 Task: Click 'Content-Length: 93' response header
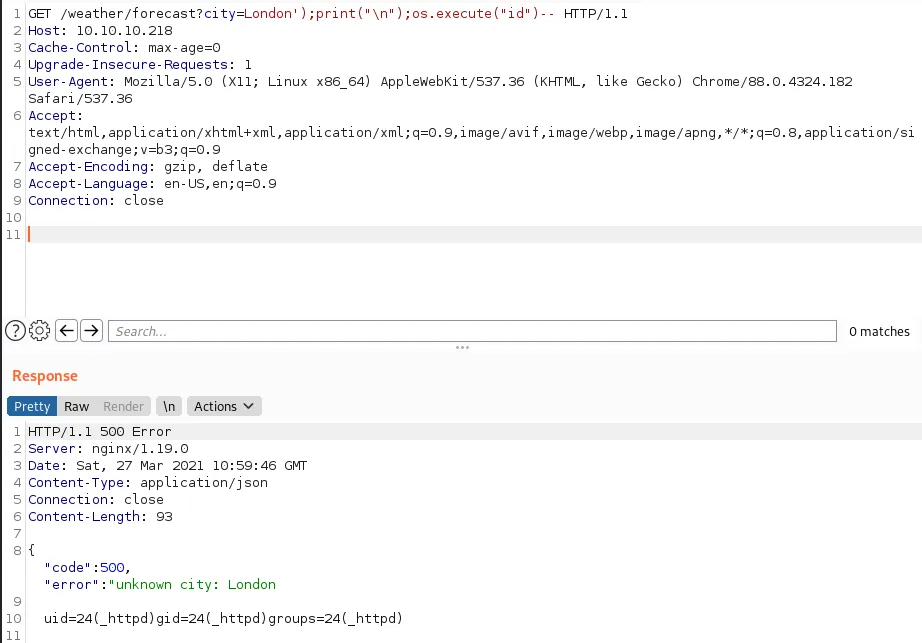100,517
